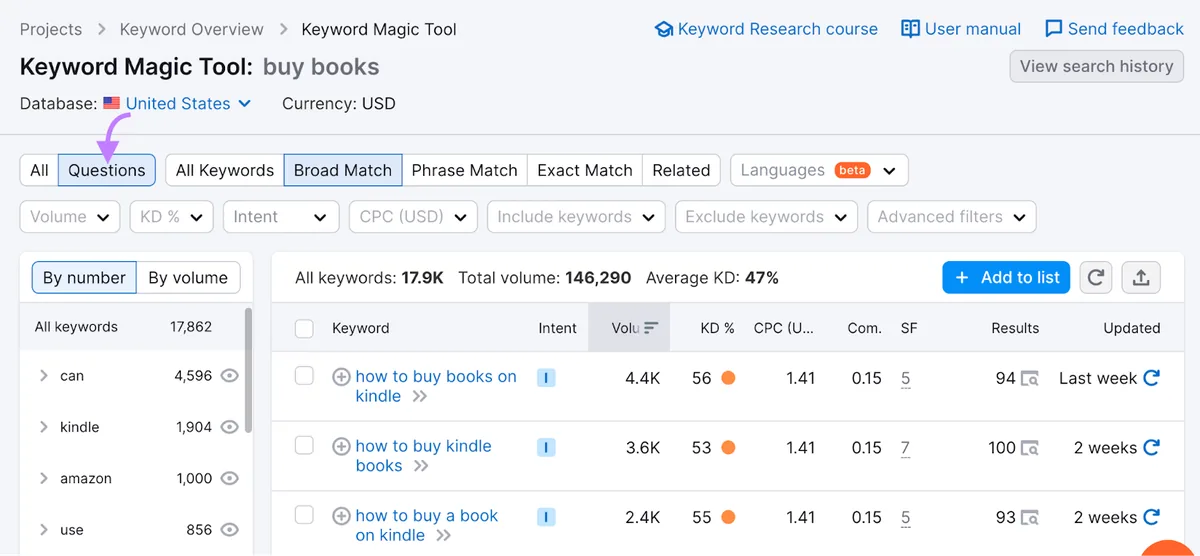1200x556 pixels.
Task: Toggle eye icon for kindle group
Action: tap(230, 427)
